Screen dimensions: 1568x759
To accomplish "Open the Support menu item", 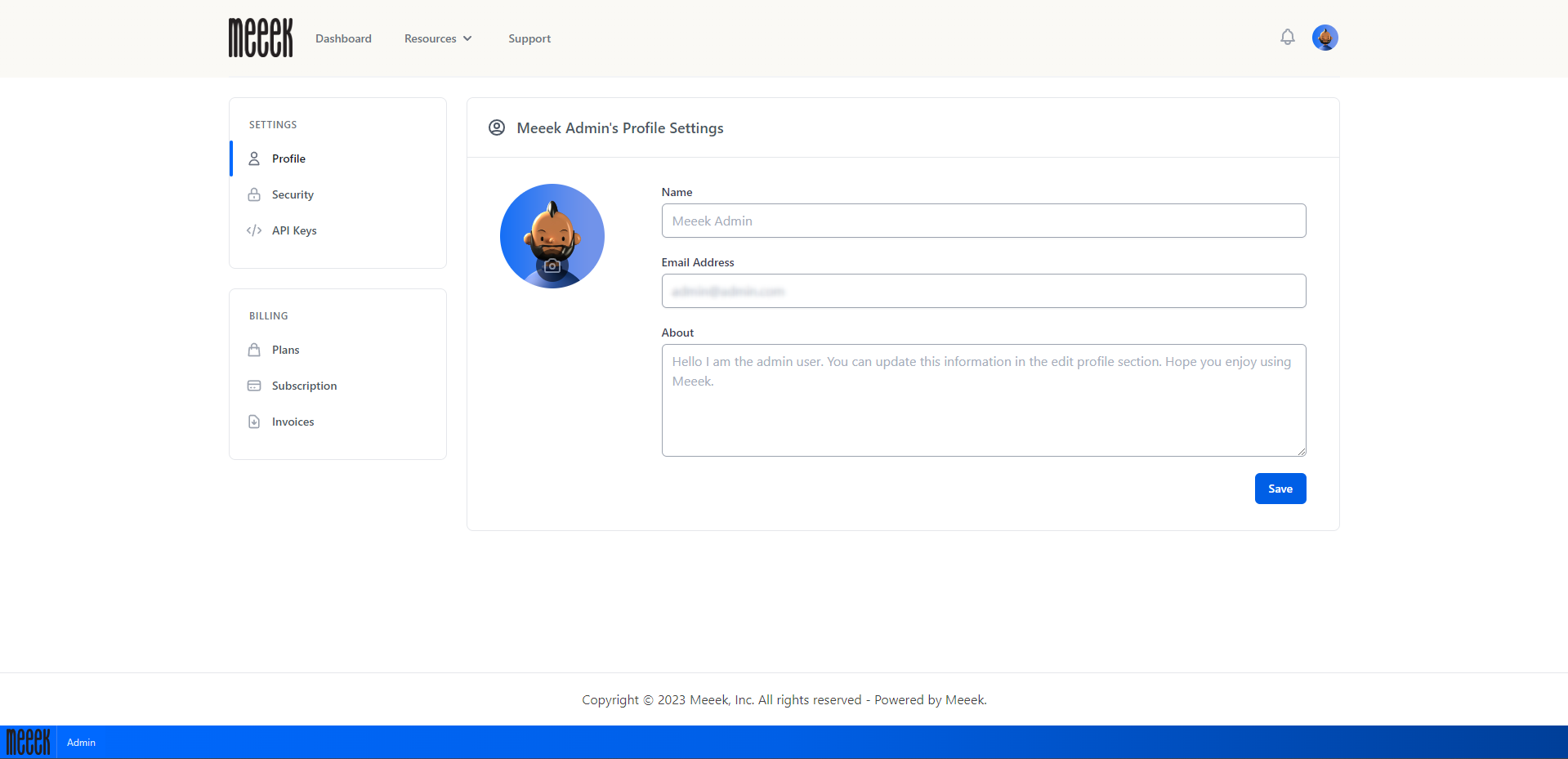I will (x=529, y=38).
